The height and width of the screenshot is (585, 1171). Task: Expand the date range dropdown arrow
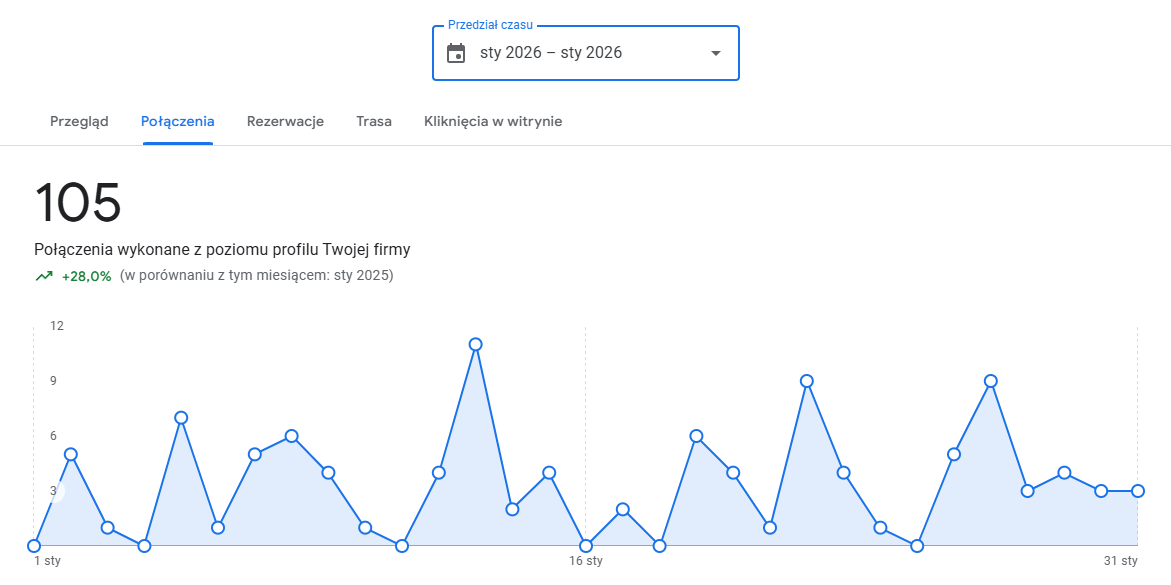pyautogui.click(x=715, y=53)
